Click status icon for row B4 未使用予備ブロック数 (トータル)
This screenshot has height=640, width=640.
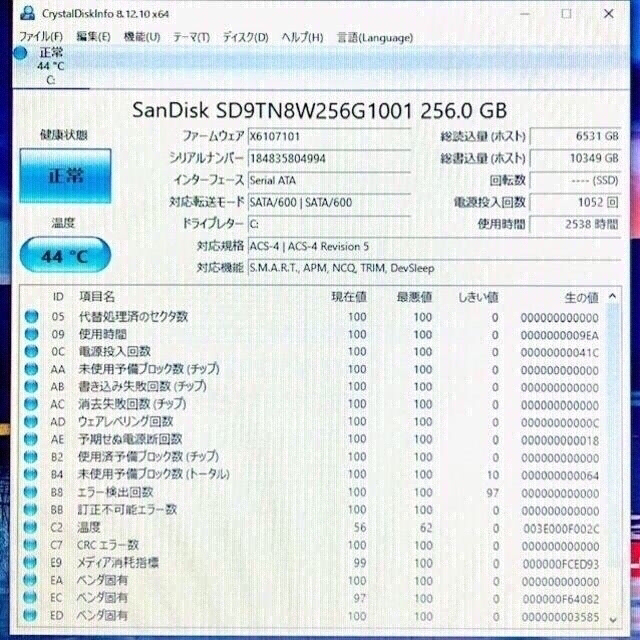31,474
